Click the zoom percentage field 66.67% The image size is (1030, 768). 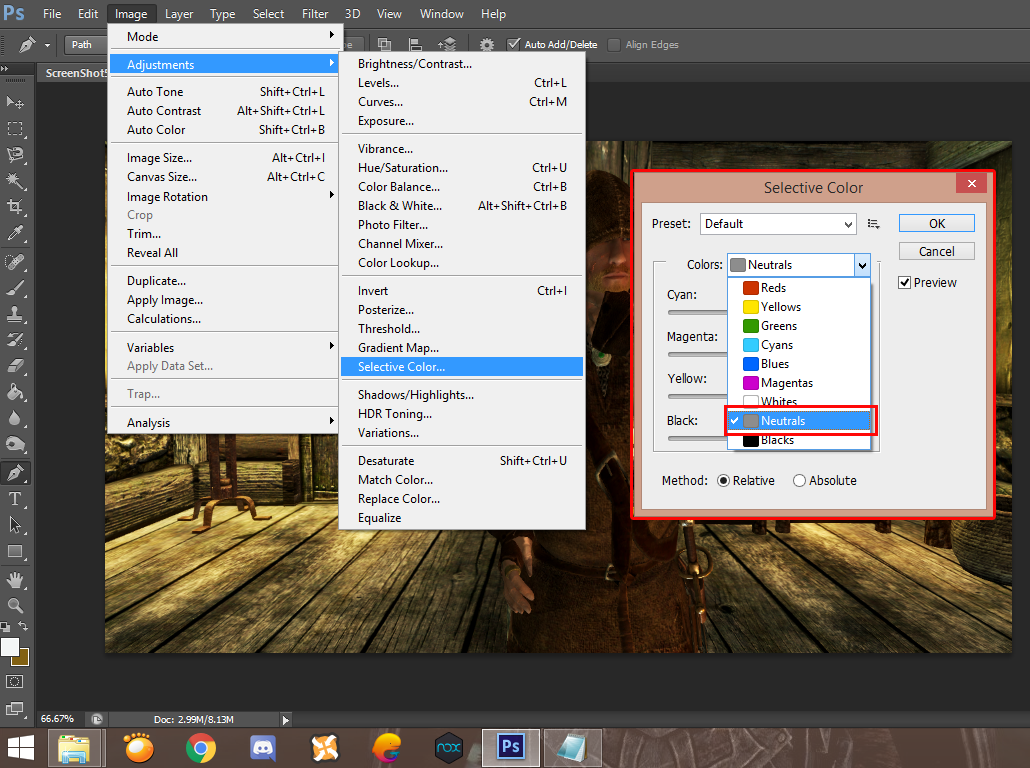pyautogui.click(x=57, y=719)
